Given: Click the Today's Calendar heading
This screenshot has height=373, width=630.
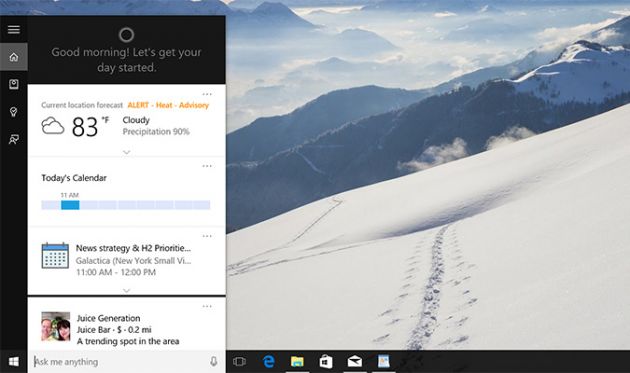Looking at the screenshot, I should point(74,178).
